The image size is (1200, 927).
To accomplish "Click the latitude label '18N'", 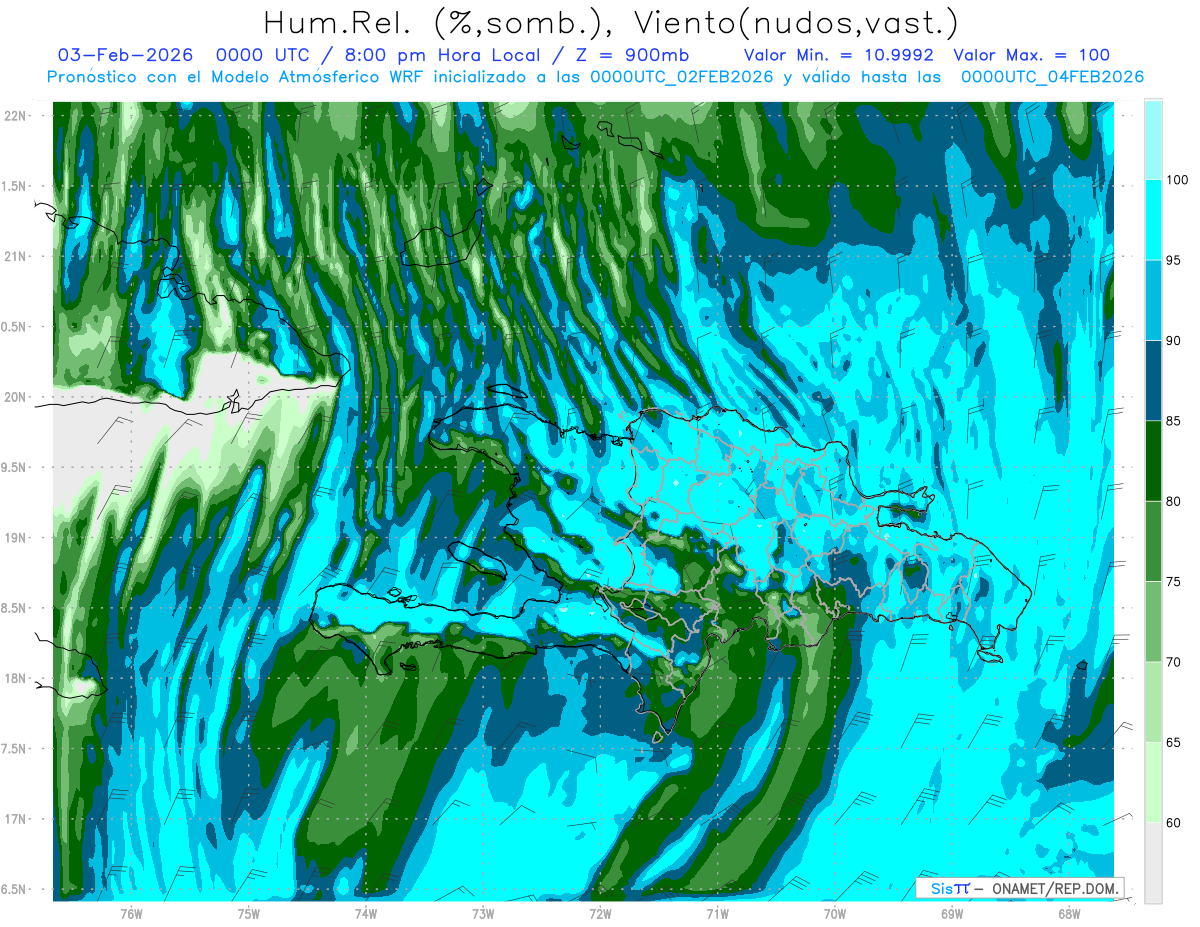I will pyautogui.click(x=17, y=679).
